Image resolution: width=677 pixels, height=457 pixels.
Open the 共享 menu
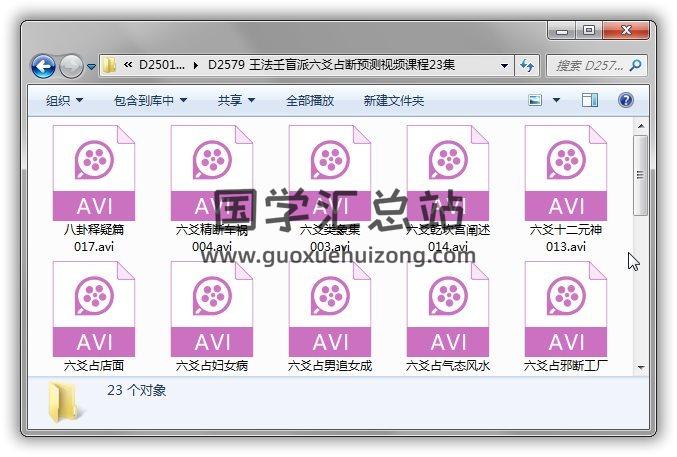(236, 101)
